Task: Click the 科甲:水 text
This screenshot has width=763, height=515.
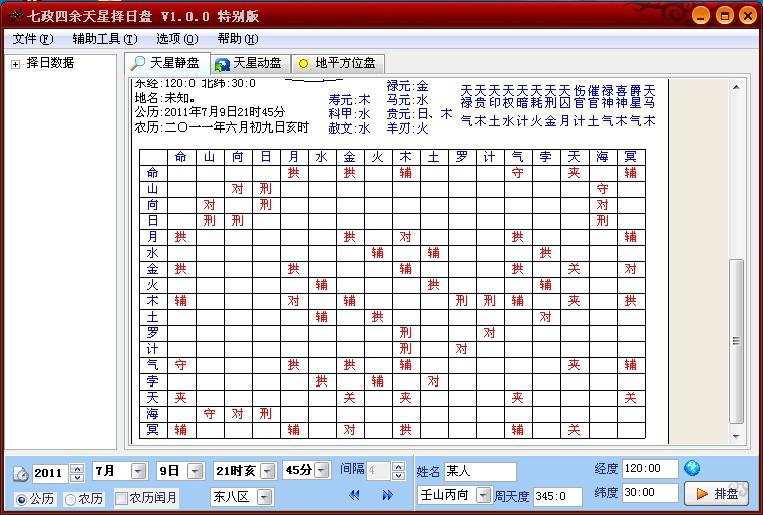Action: (349, 114)
